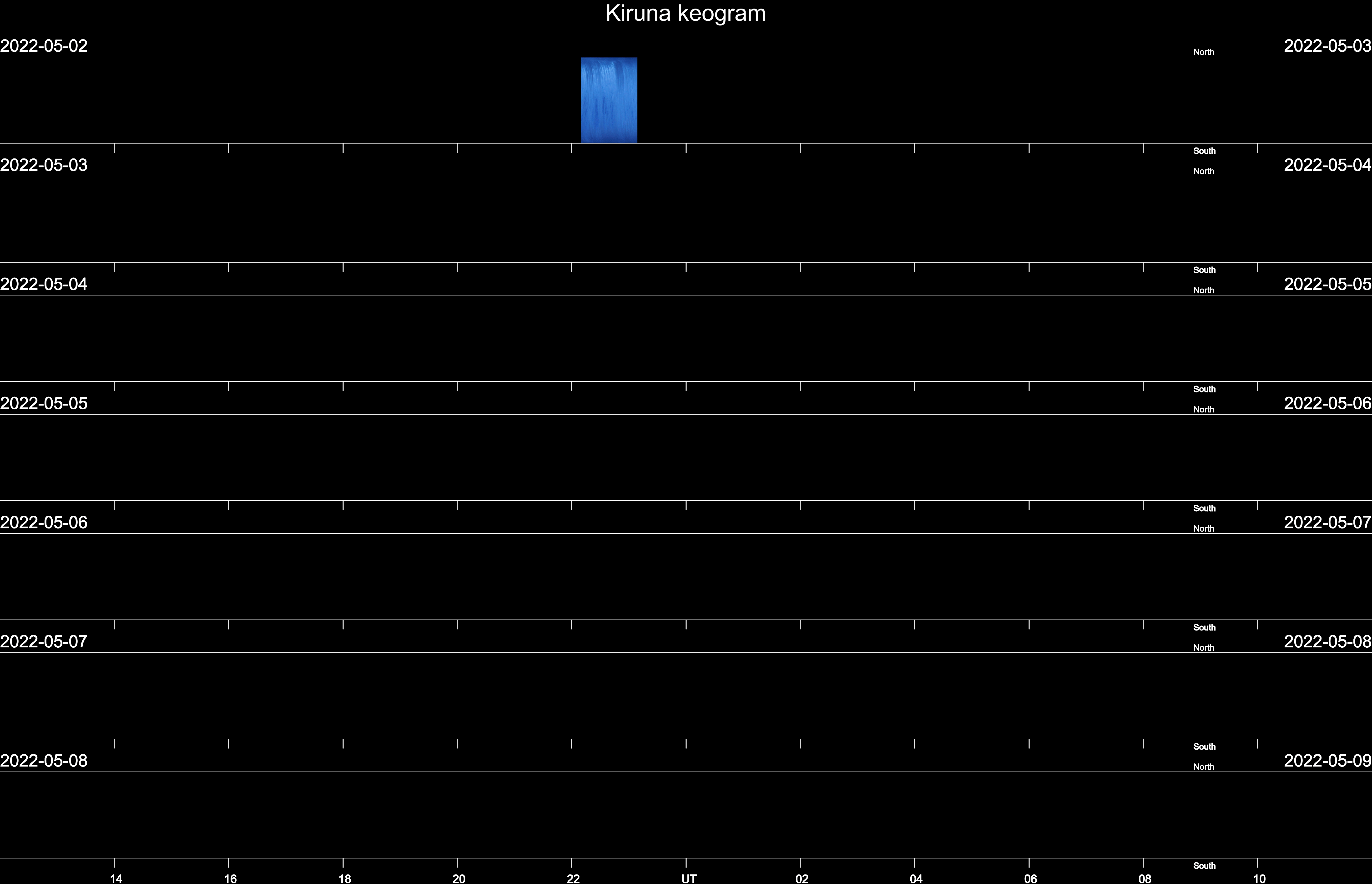The image size is (1372, 884).
Task: Click the "16" hour axis label
Action: pos(230,878)
